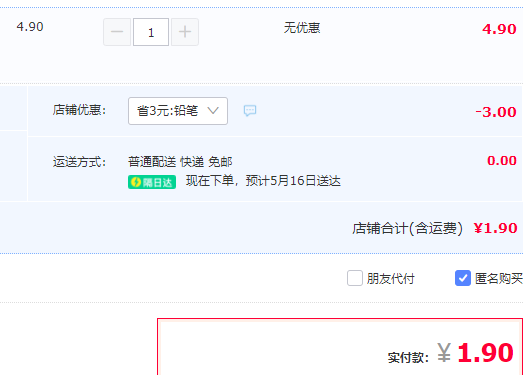
Task: Click 现在下单，预计5月16日送达 delivery estimate
Action: [x=263, y=181]
